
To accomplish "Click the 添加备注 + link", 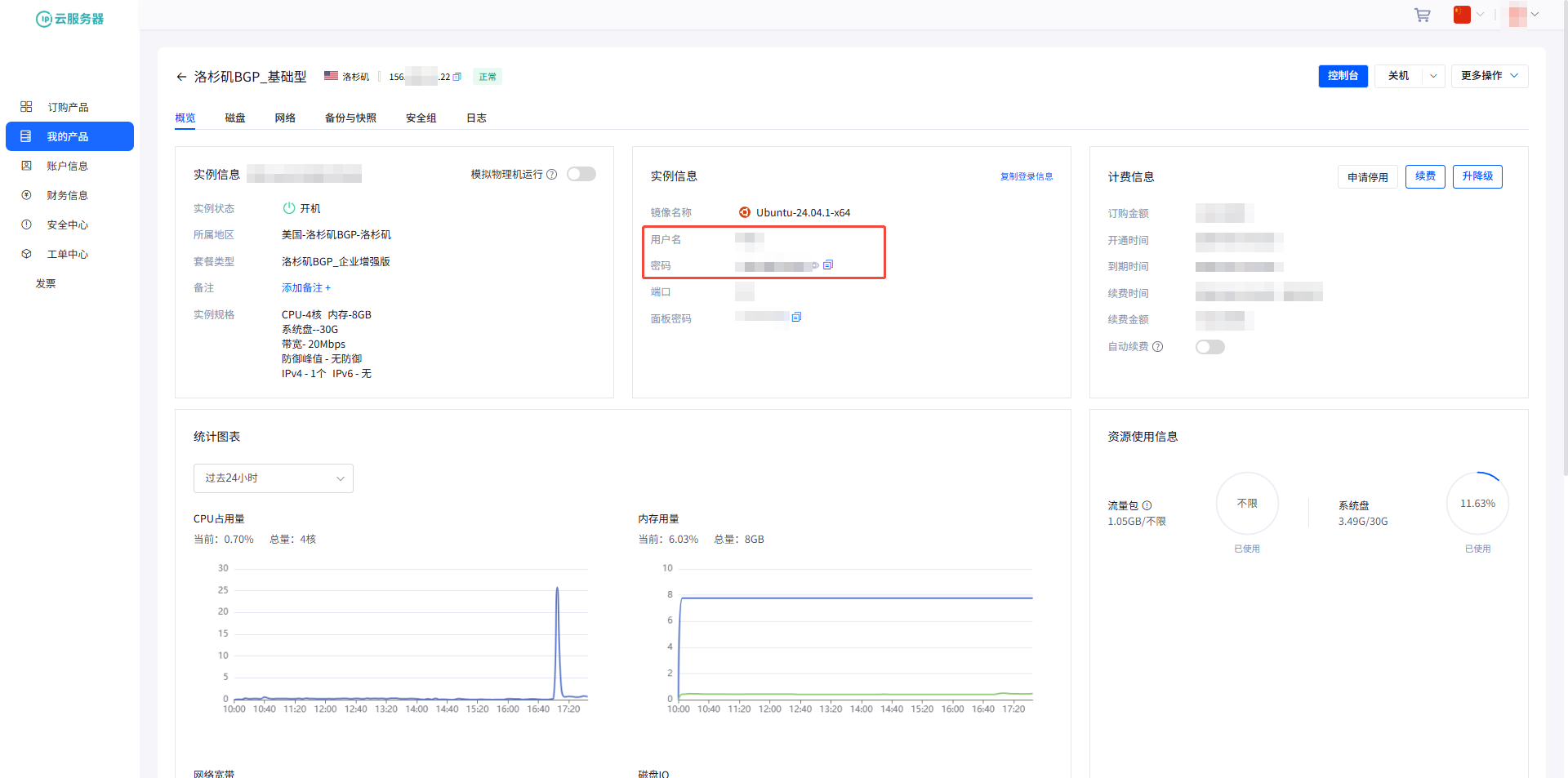I will [306, 288].
